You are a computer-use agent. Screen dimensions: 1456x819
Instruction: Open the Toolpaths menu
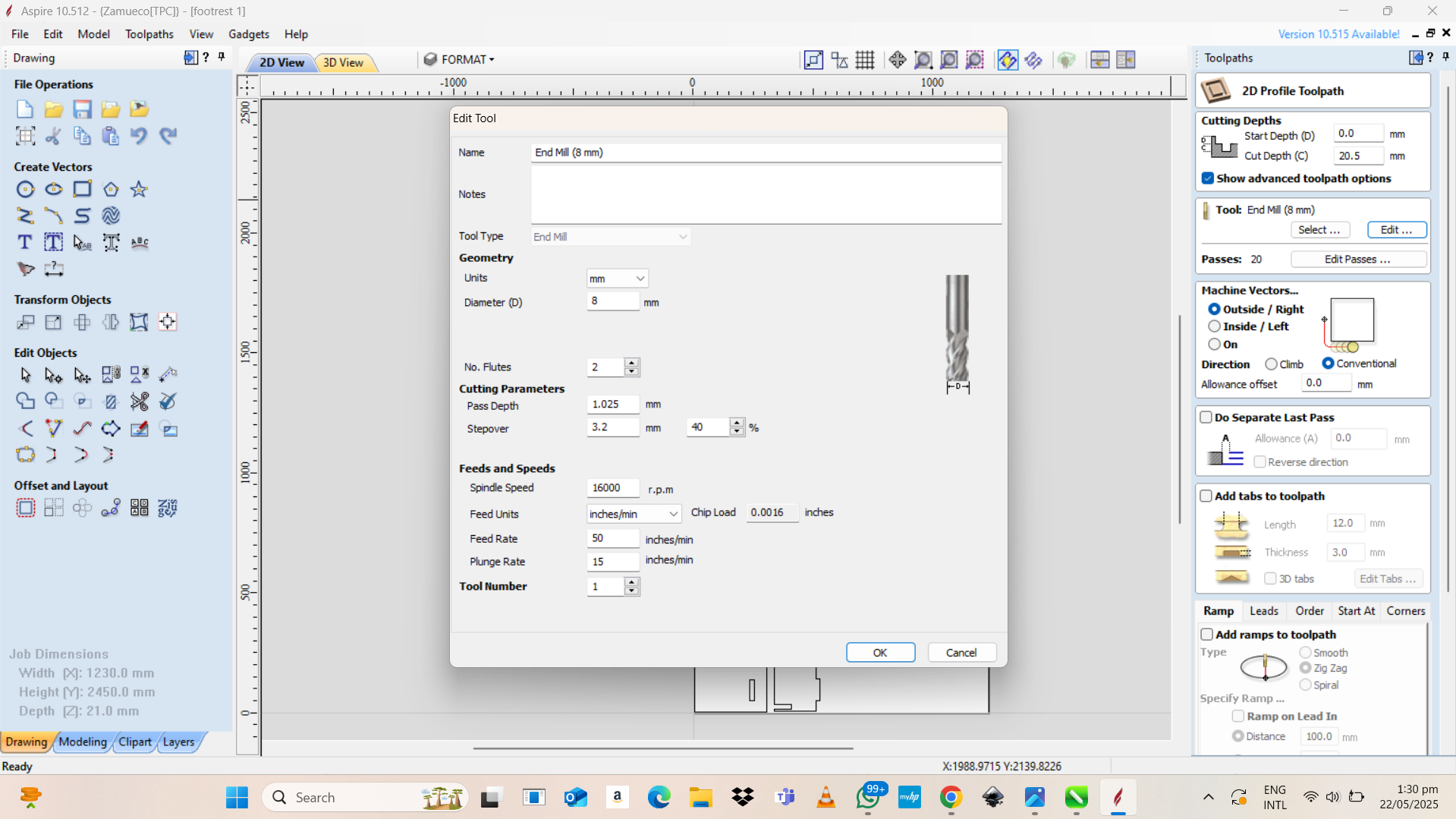pos(149,34)
